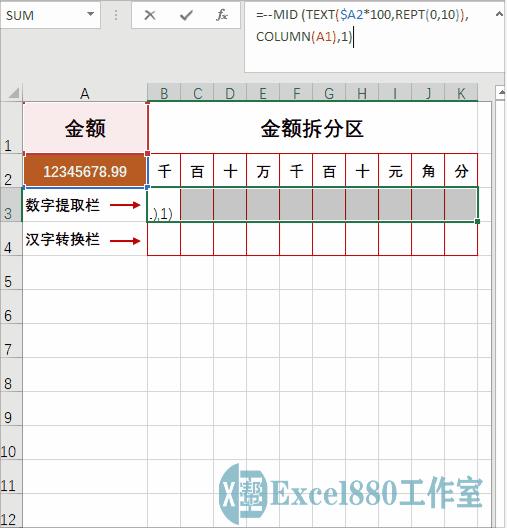This screenshot has height=528, width=507.
Task: Click the 汉字转换栏 label cell
Action: pyautogui.click(x=85, y=239)
